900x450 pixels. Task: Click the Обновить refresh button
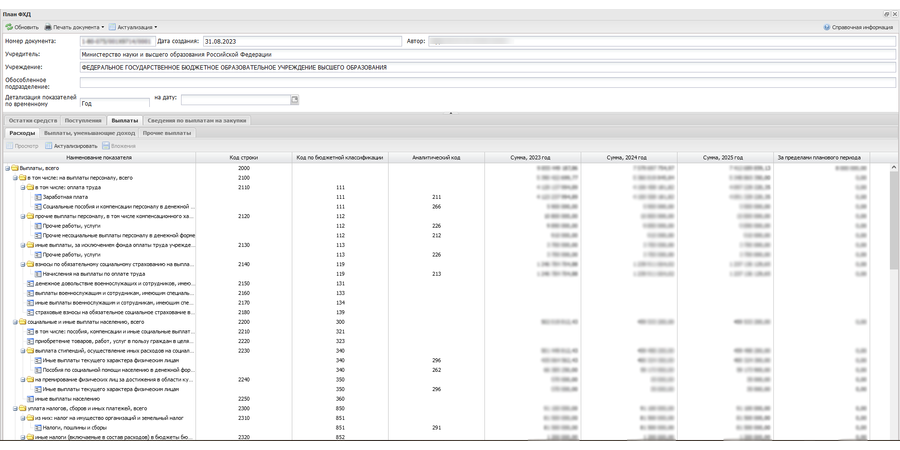[22, 27]
